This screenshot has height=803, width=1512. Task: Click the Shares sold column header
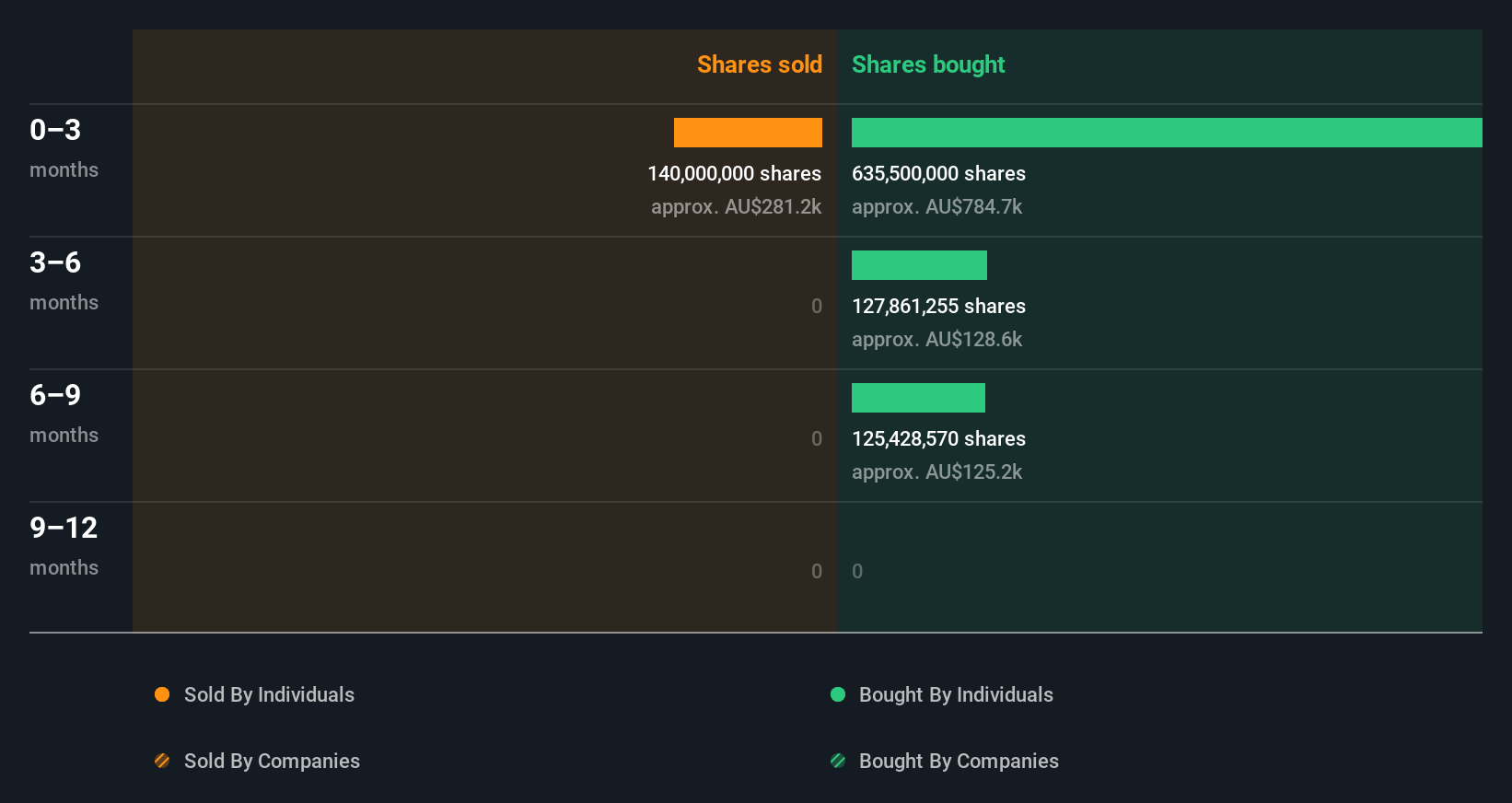(x=760, y=64)
